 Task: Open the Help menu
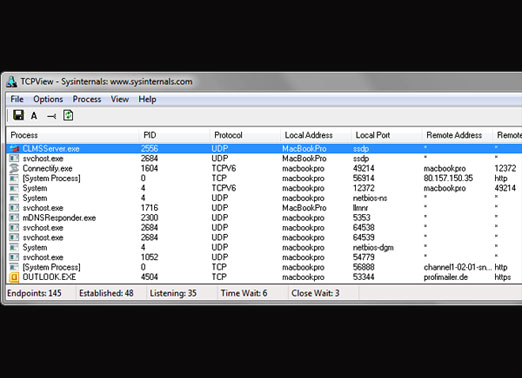tap(147, 99)
